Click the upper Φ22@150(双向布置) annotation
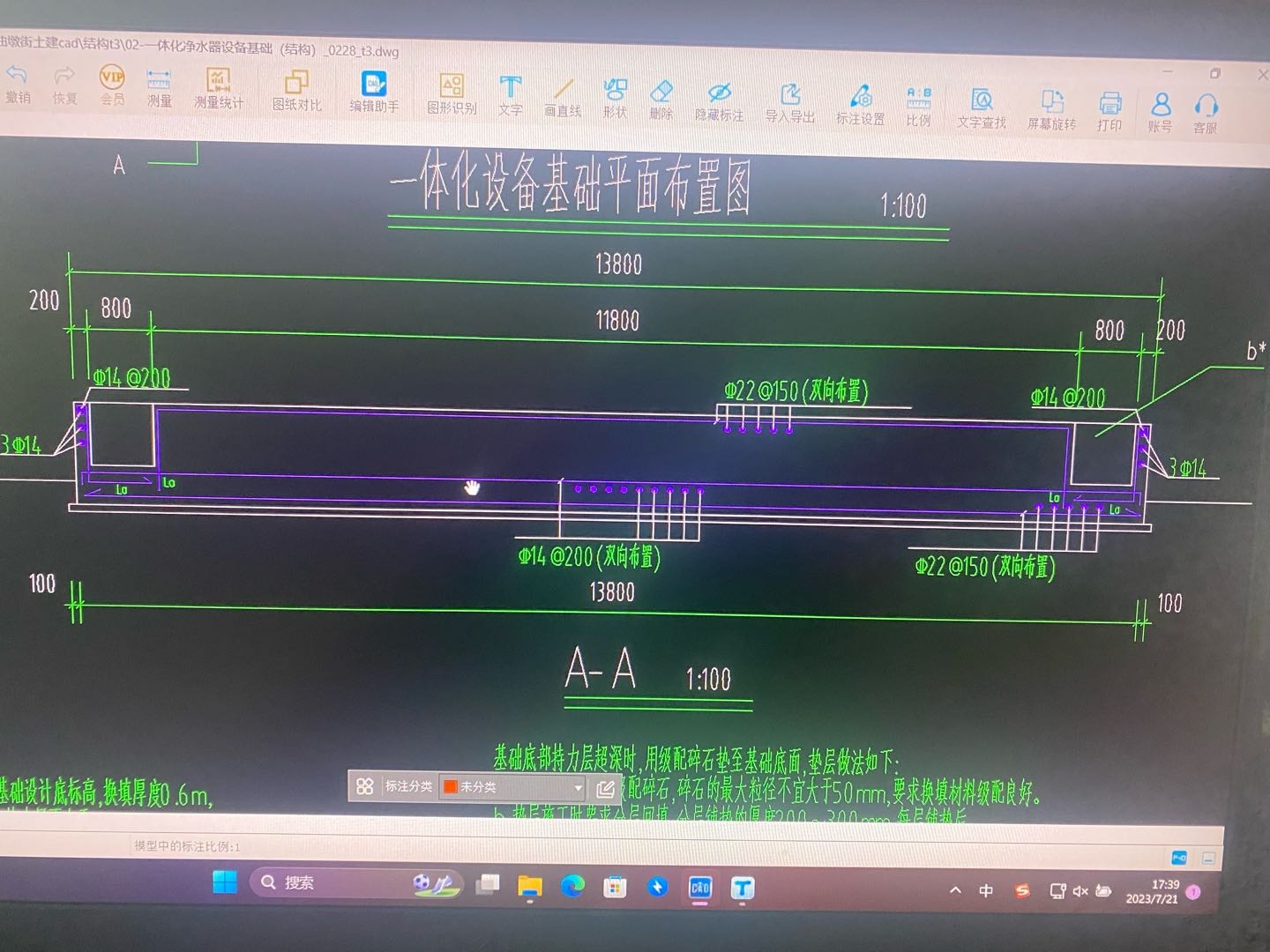This screenshot has width=1270, height=952. click(796, 390)
